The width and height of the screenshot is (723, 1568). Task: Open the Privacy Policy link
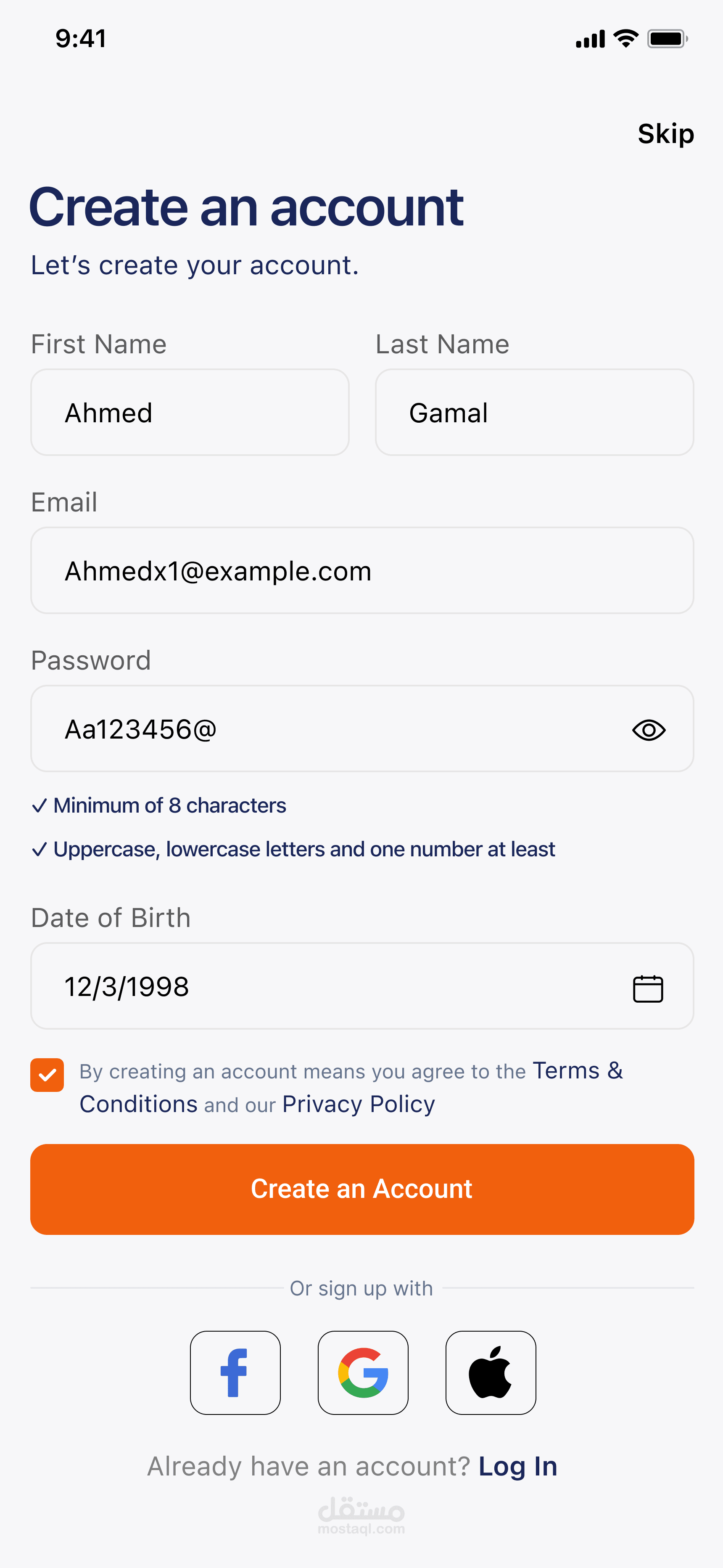(359, 1104)
